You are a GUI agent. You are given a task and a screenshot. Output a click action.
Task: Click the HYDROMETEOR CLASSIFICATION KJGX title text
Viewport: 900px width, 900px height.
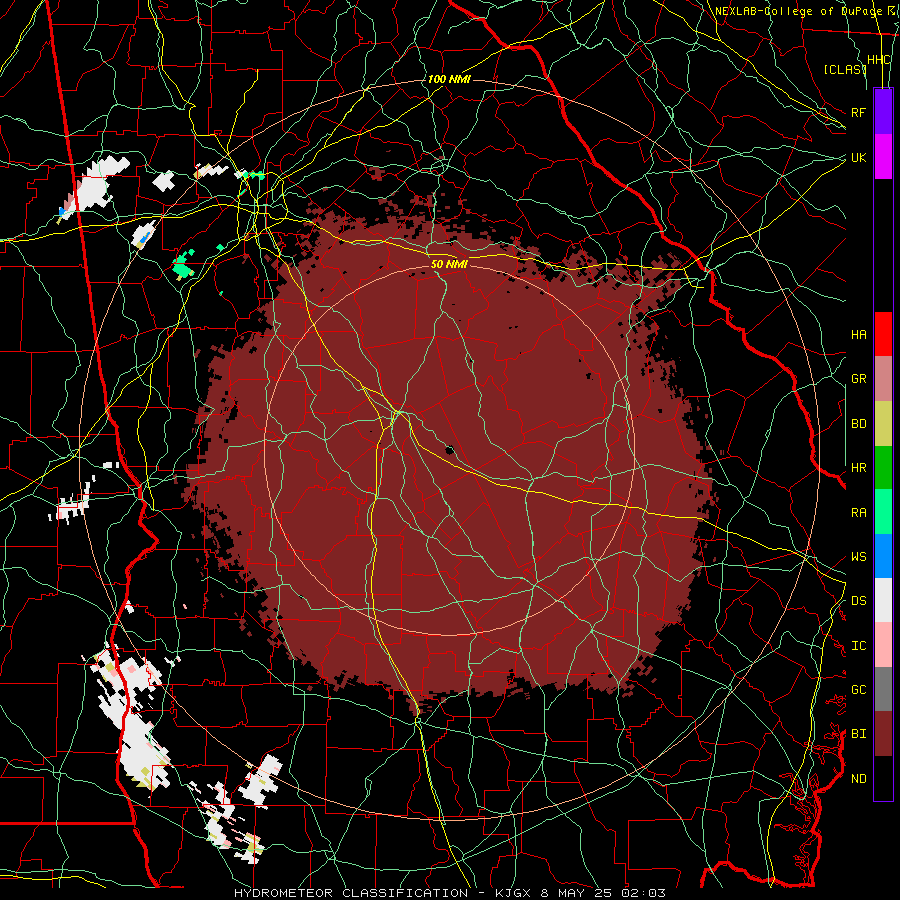pos(450,893)
